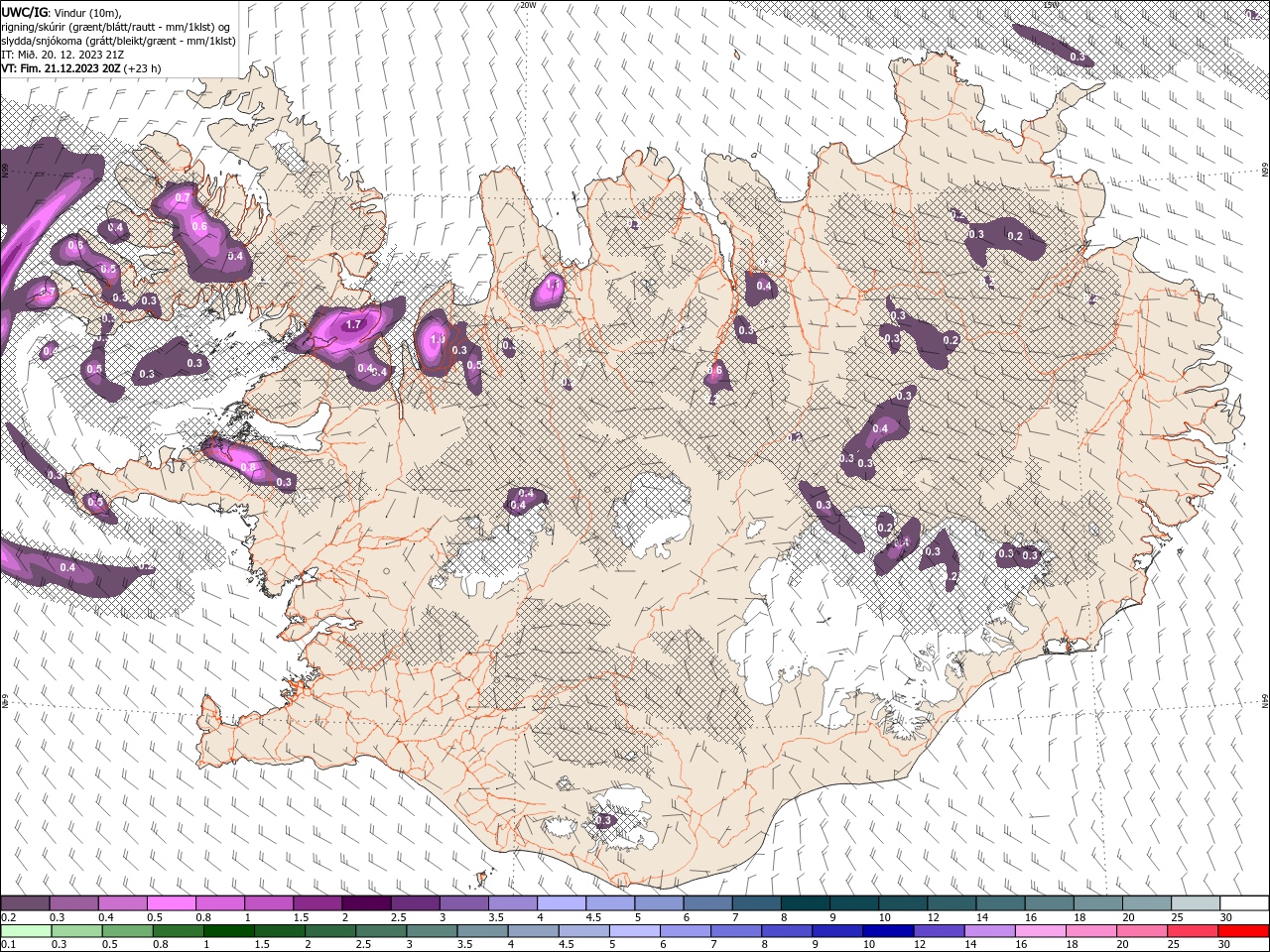Select the dark blue lower swatch at 10
Image resolution: width=1270 pixels, height=952 pixels.
coord(888,931)
